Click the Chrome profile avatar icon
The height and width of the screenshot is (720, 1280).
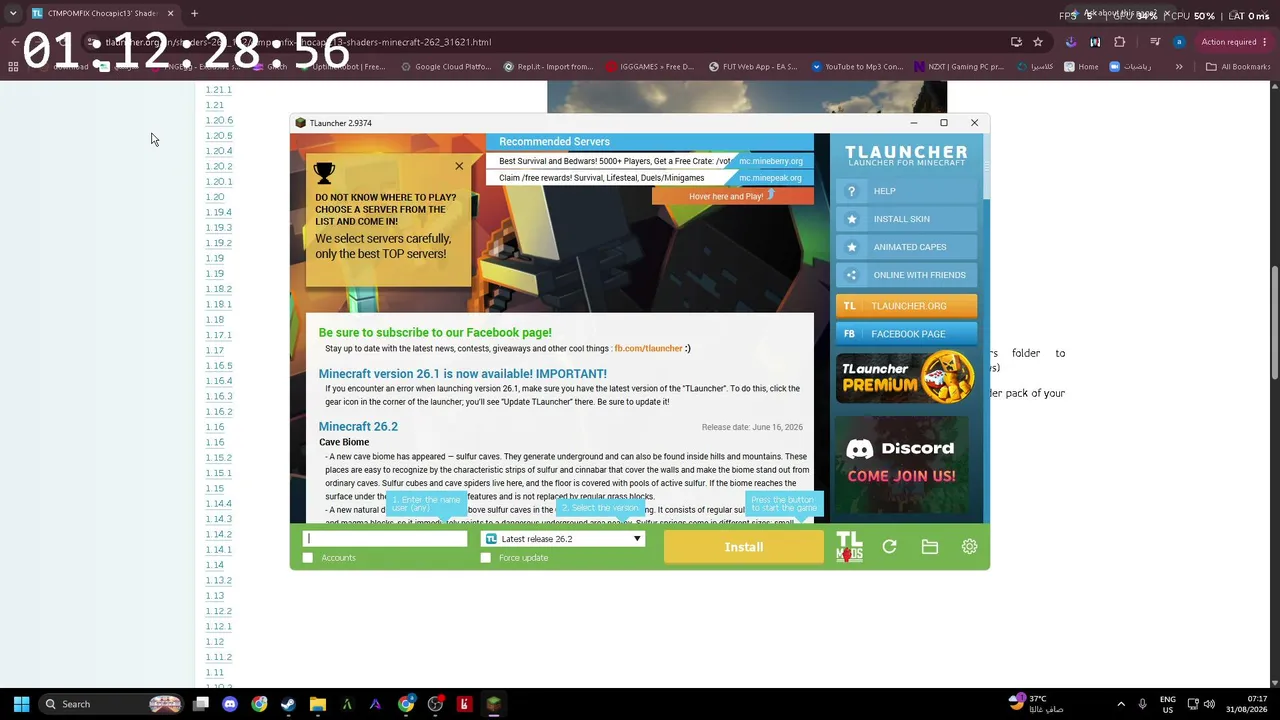pos(1179,42)
